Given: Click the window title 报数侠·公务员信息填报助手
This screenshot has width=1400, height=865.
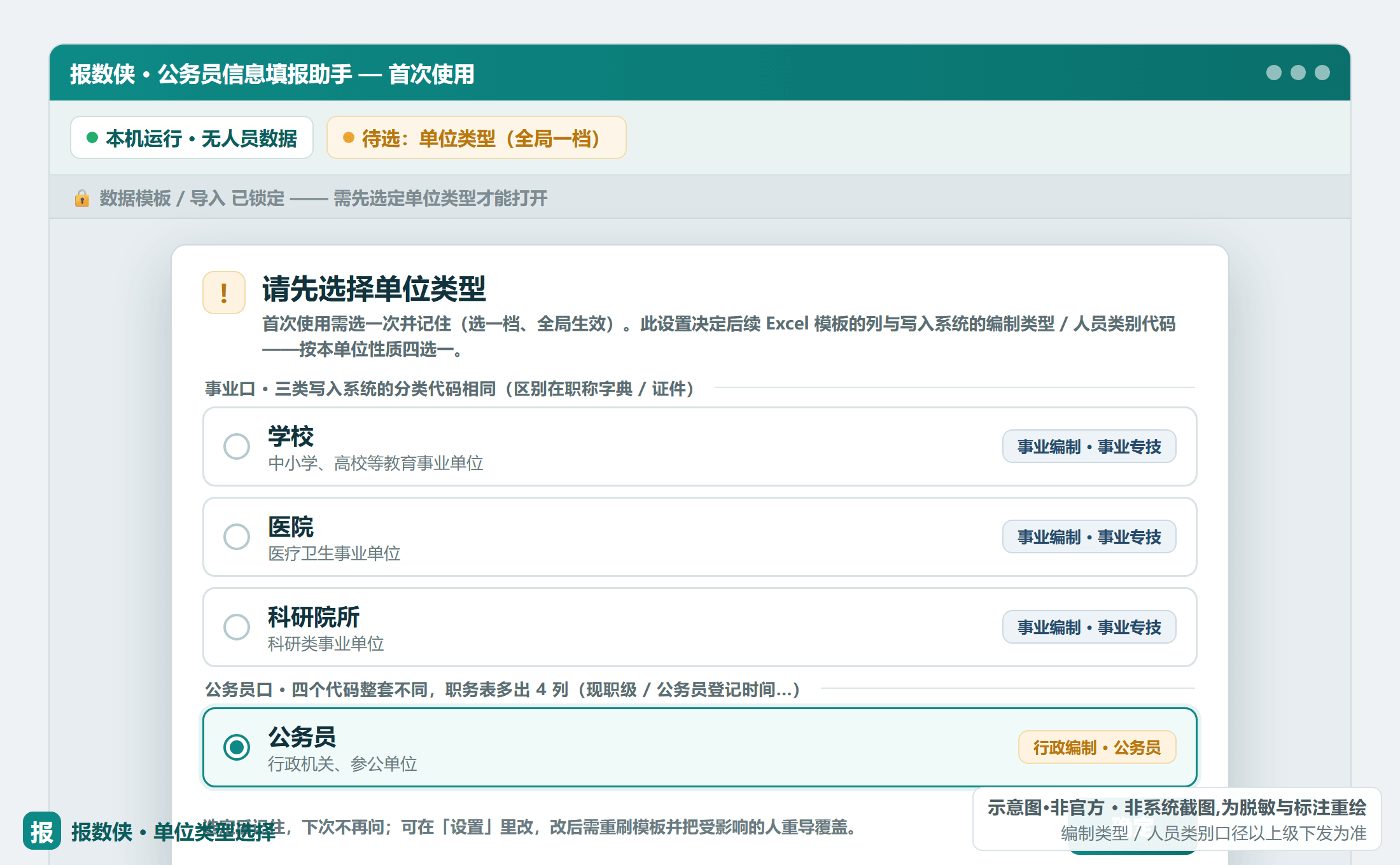Looking at the screenshot, I should tap(272, 74).
